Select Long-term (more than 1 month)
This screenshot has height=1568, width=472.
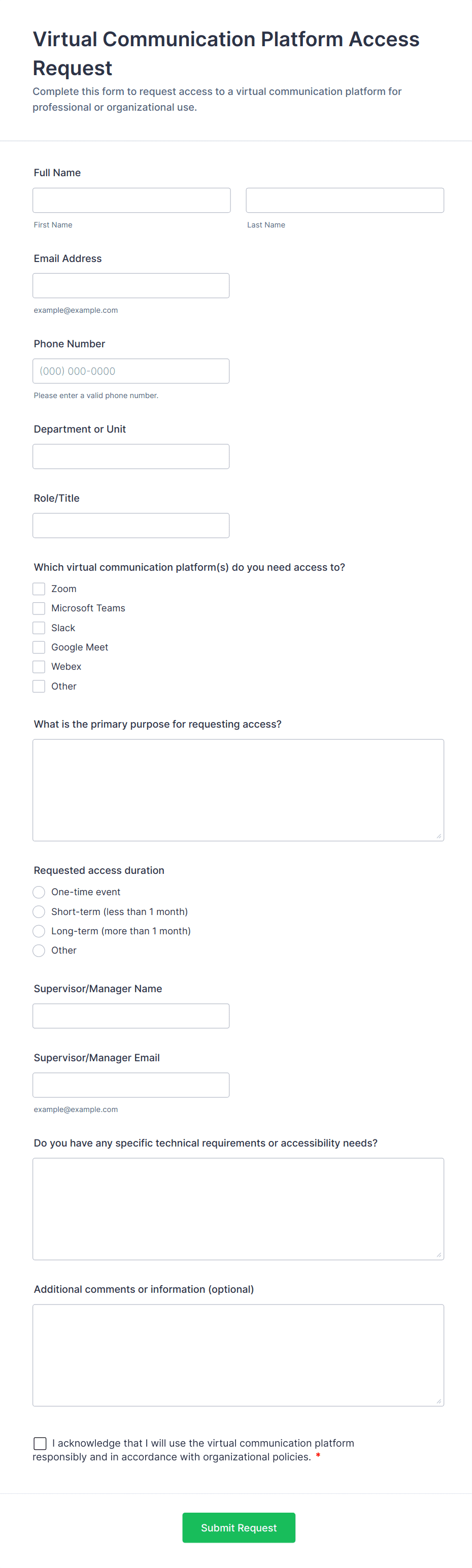pos(39,931)
